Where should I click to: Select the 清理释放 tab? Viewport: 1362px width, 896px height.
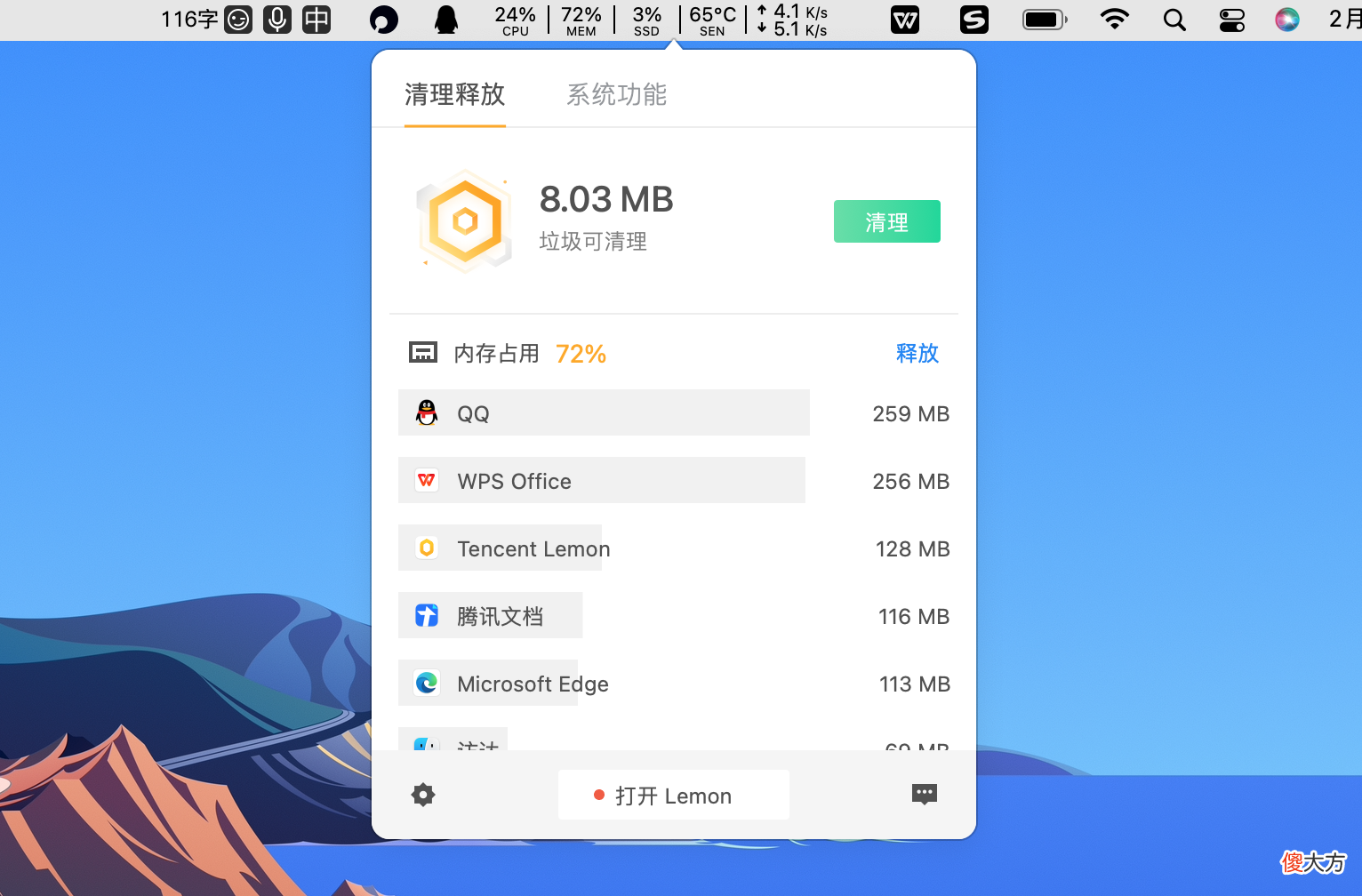455,94
